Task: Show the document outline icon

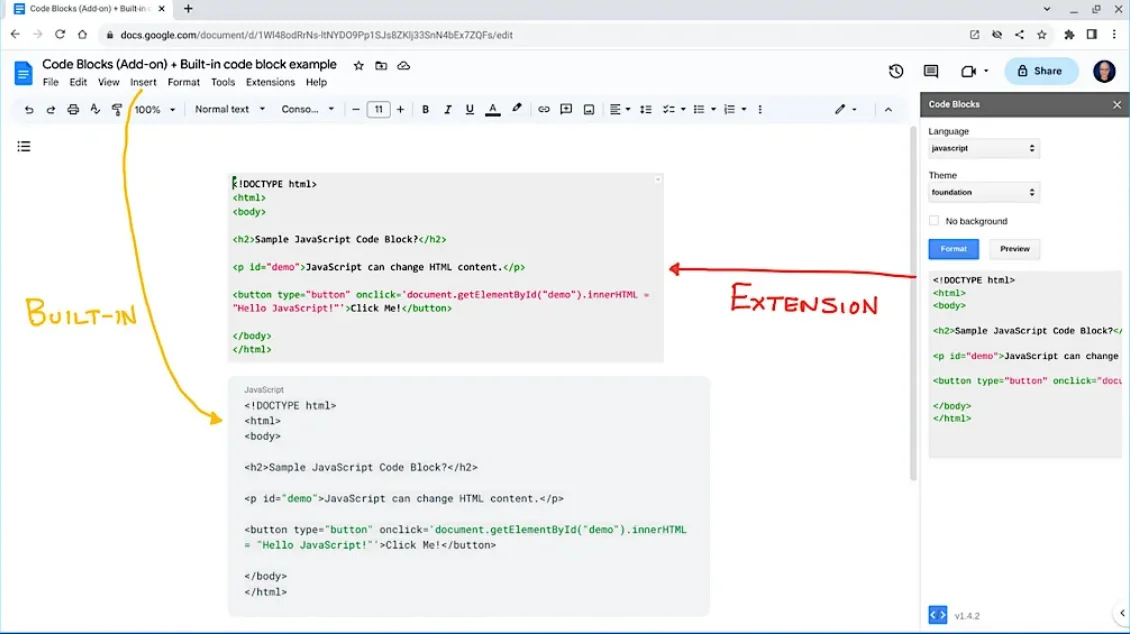Action: (x=24, y=147)
